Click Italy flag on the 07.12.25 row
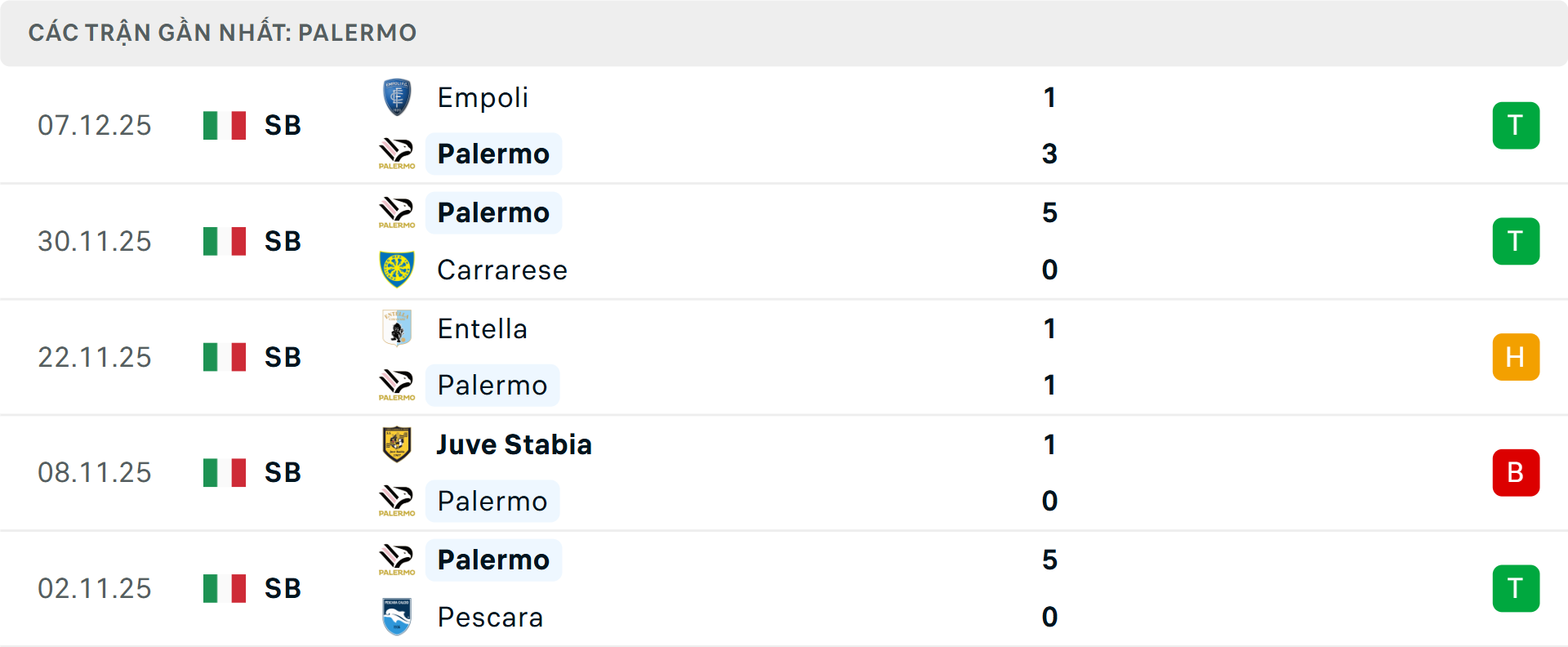The image size is (1568, 647). tap(225, 125)
